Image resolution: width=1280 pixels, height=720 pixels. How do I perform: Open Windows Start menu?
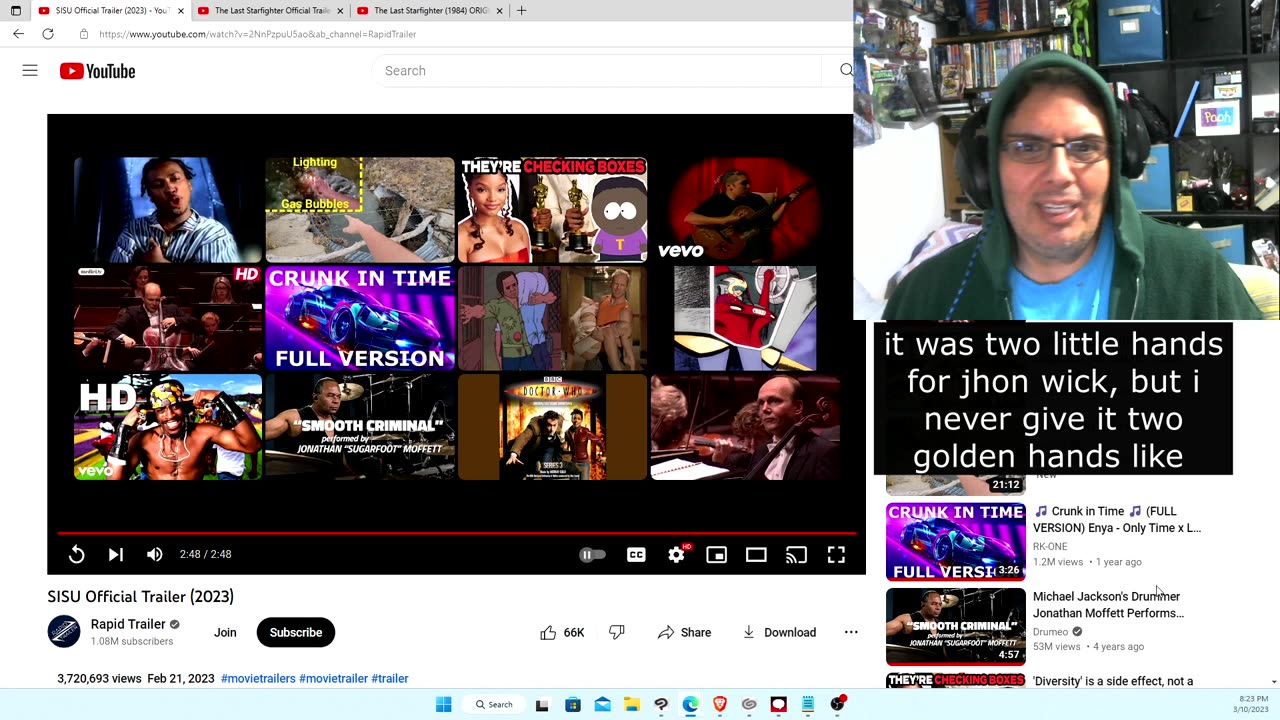point(444,704)
